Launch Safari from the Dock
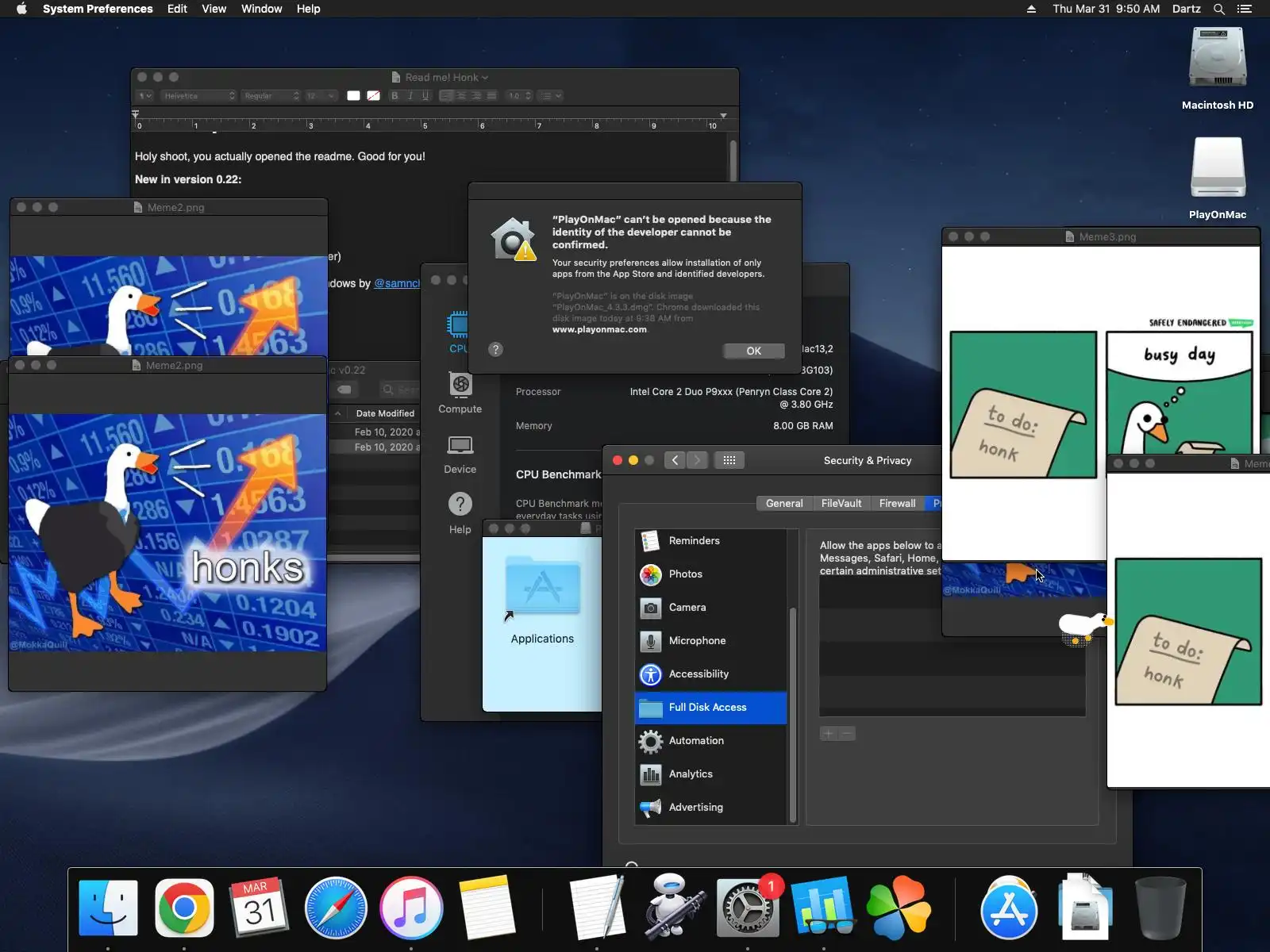This screenshot has width=1270, height=952. 336,908
